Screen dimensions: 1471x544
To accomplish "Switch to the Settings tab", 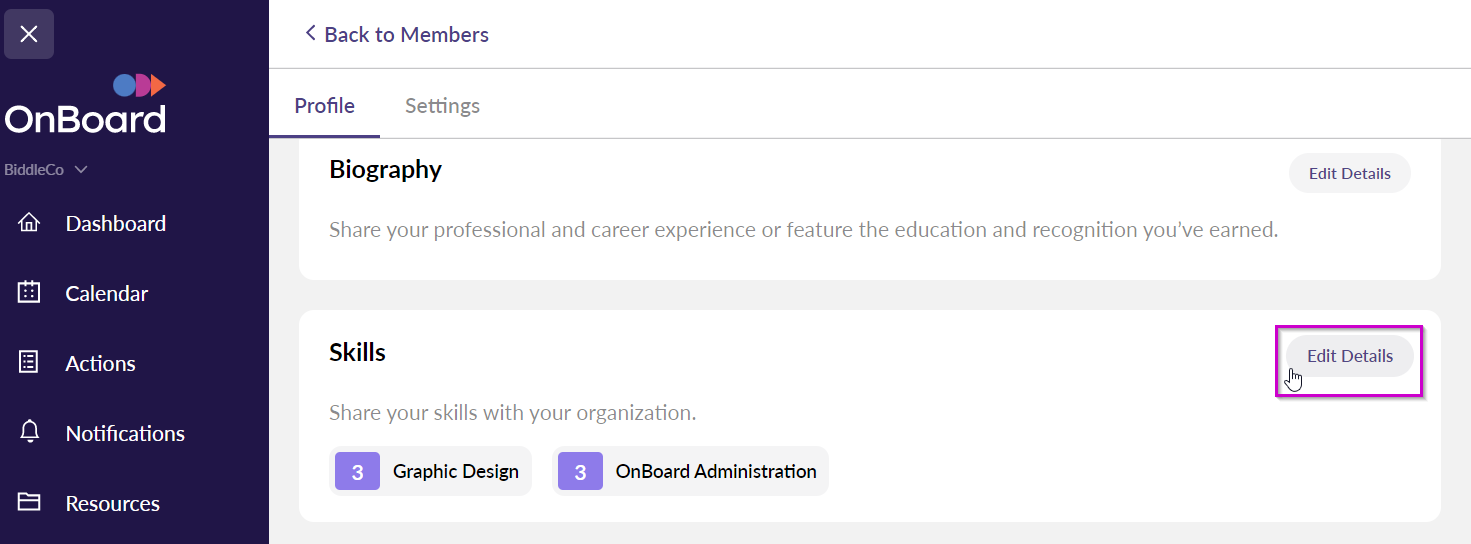I will [x=442, y=106].
